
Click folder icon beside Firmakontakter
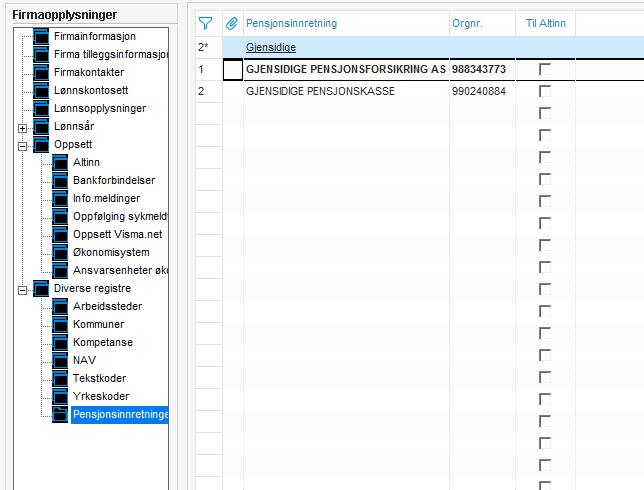tap(41, 72)
